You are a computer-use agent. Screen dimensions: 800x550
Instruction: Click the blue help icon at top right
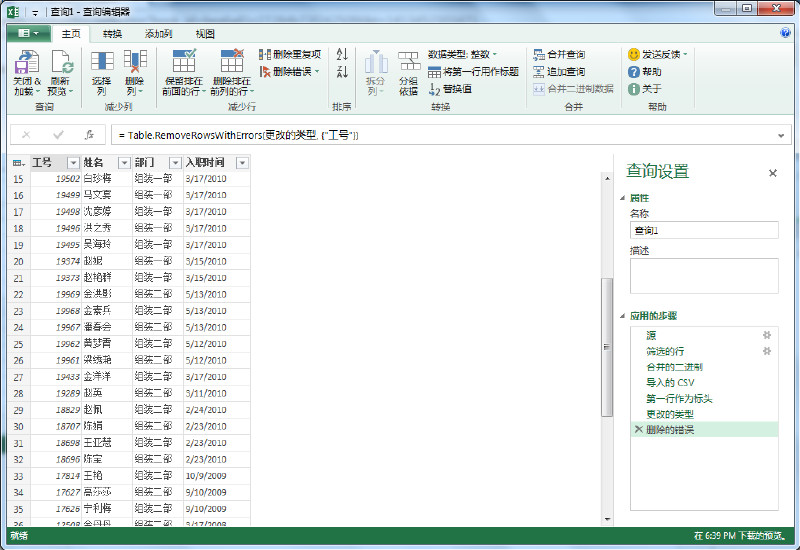pos(786,33)
